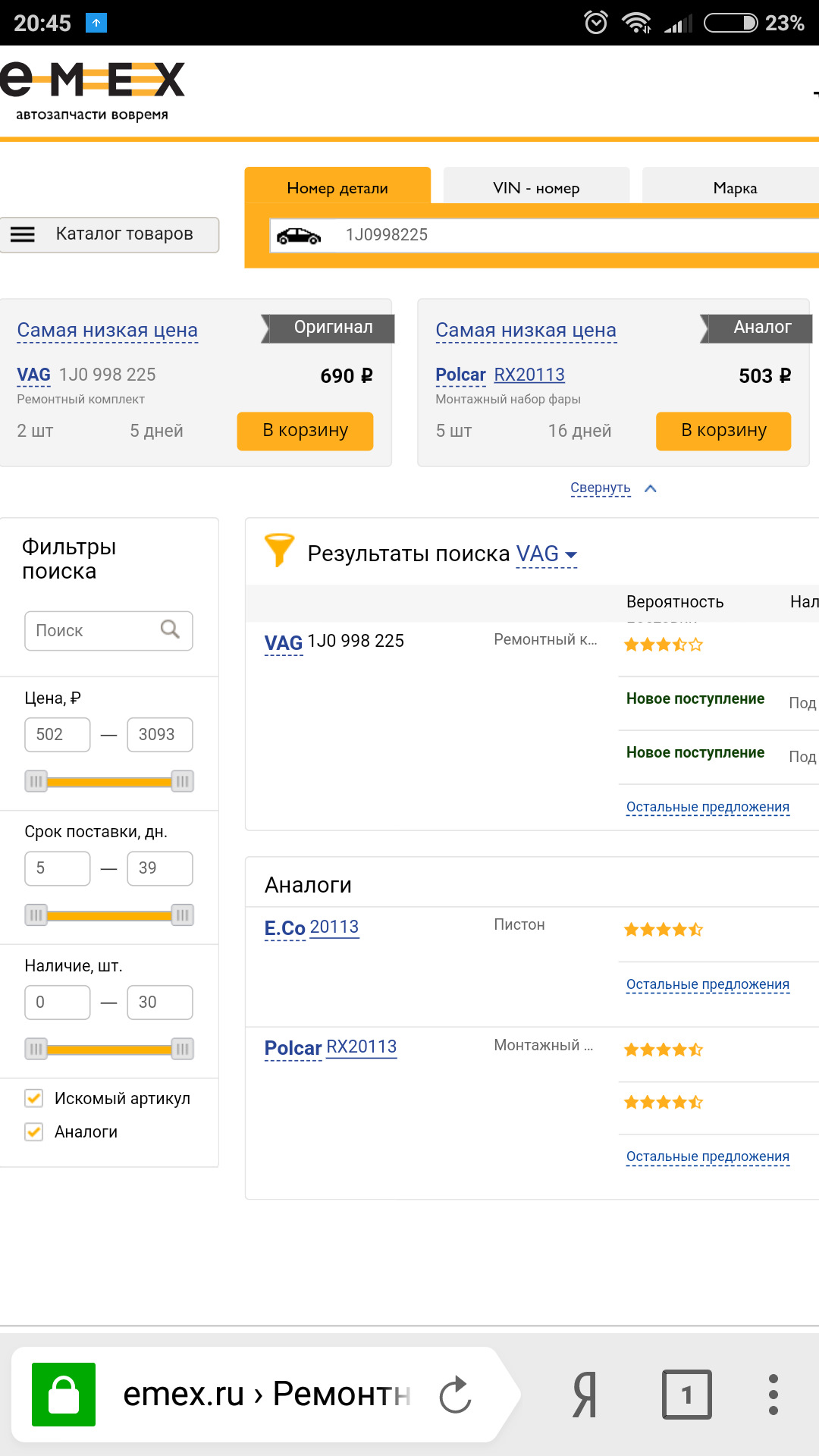Open browser three-dot menu
The height and width of the screenshot is (1456, 819).
[x=773, y=1395]
